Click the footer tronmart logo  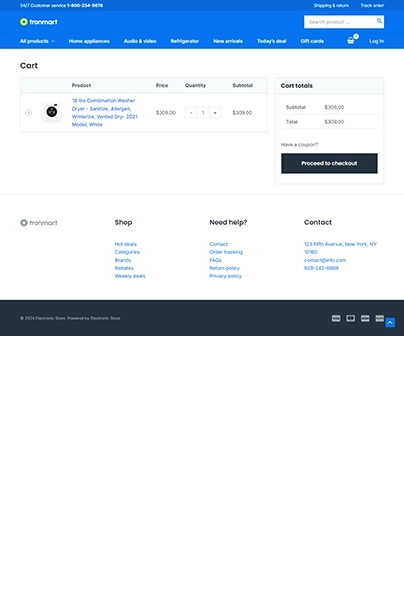pyautogui.click(x=39, y=223)
